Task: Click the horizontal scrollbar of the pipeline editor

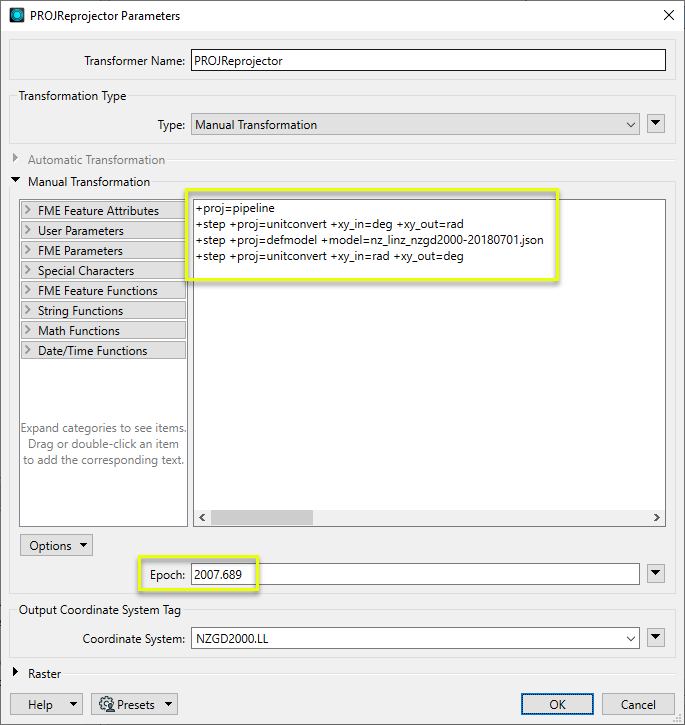Action: coord(262,518)
